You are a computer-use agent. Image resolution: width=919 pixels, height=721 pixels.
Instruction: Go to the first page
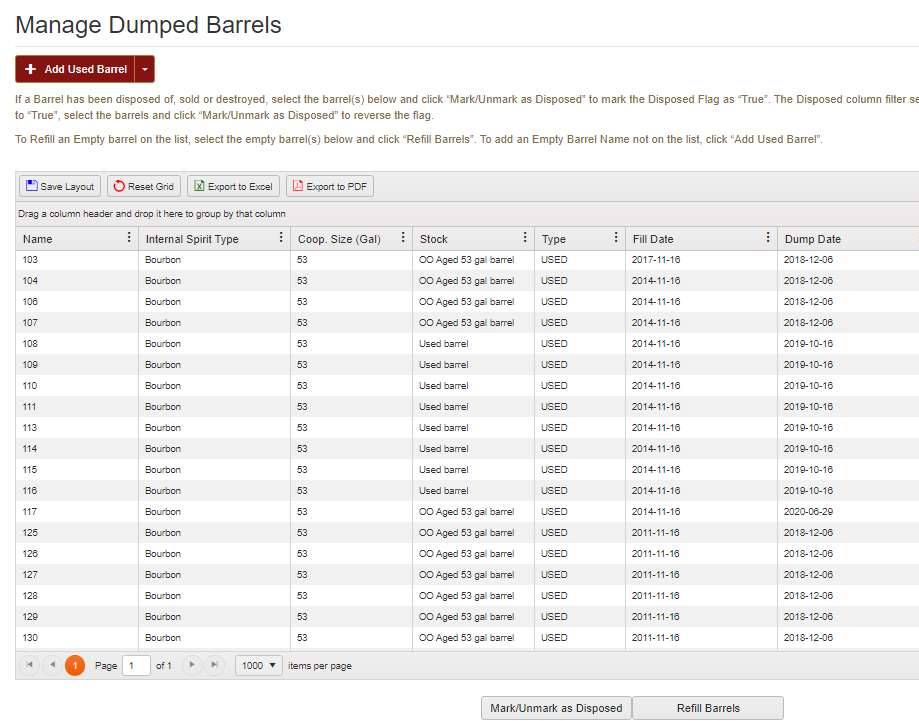click(29, 665)
